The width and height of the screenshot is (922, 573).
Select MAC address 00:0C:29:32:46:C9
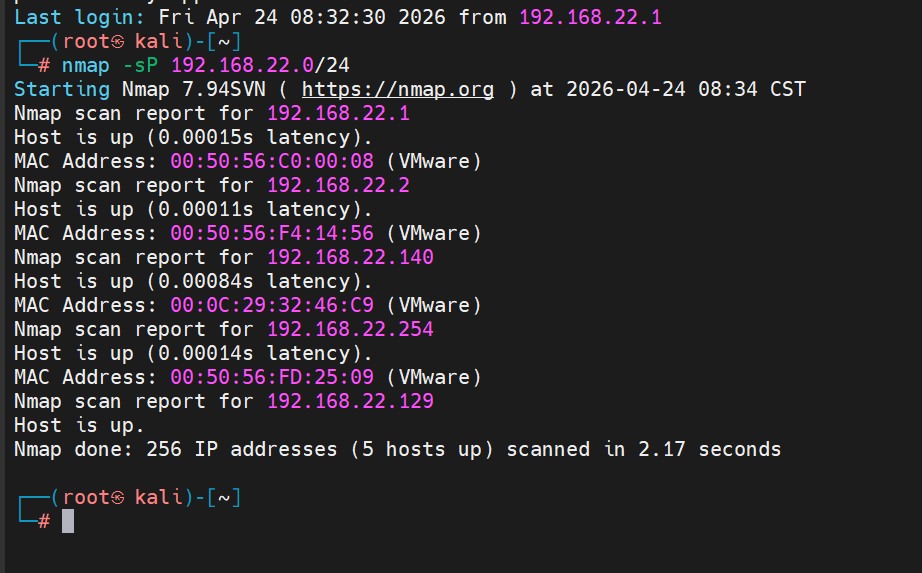point(272,305)
